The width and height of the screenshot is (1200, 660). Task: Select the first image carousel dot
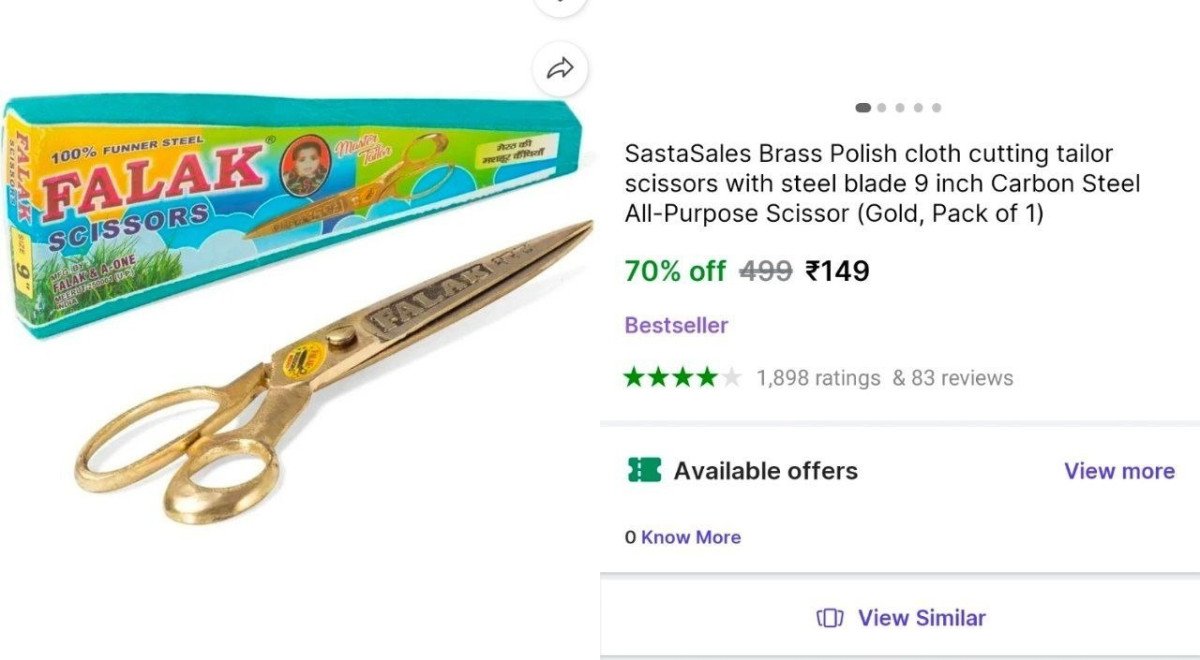(863, 108)
